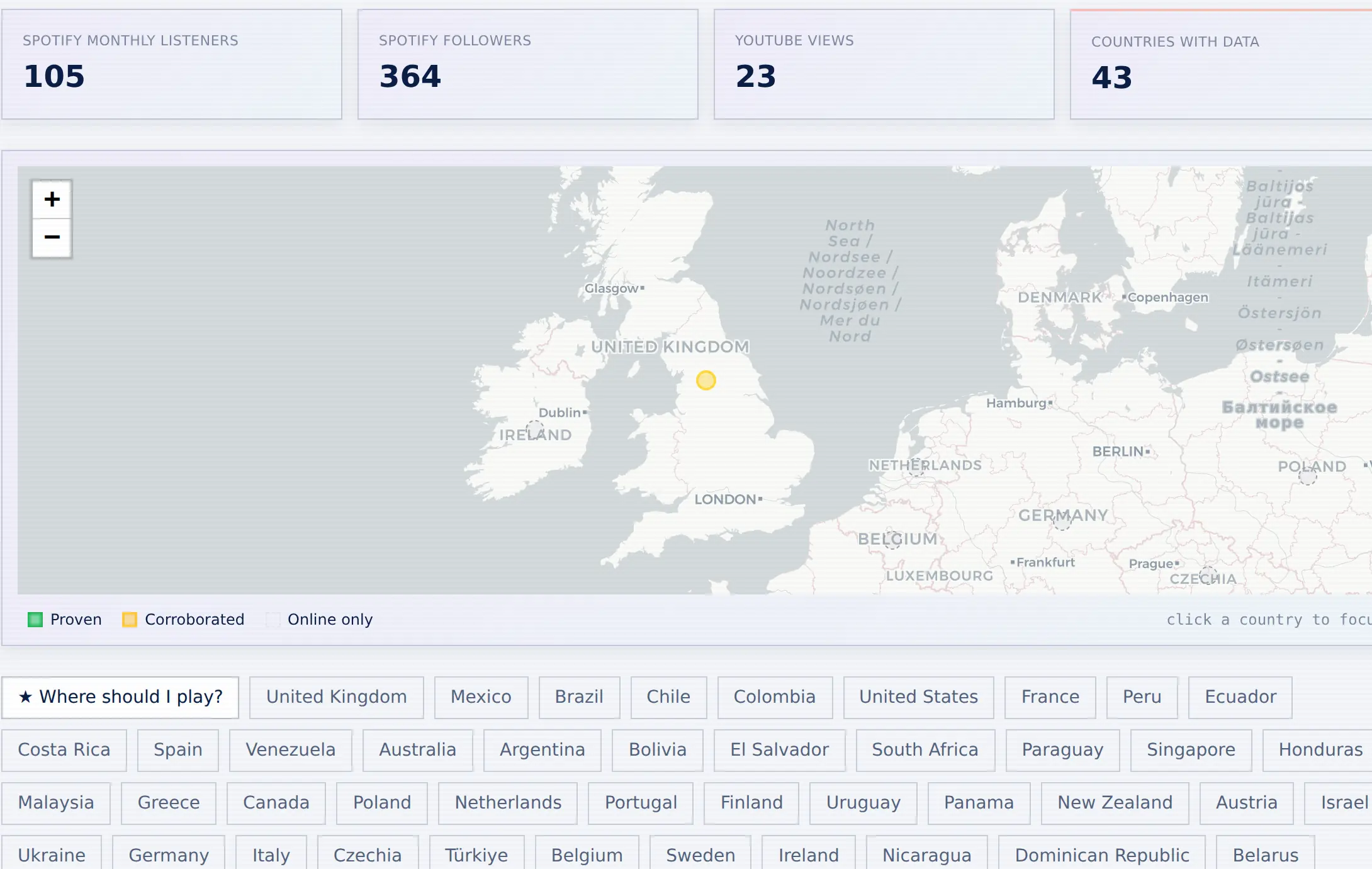
Task: Click the New Zealand chip
Action: 1115,803
